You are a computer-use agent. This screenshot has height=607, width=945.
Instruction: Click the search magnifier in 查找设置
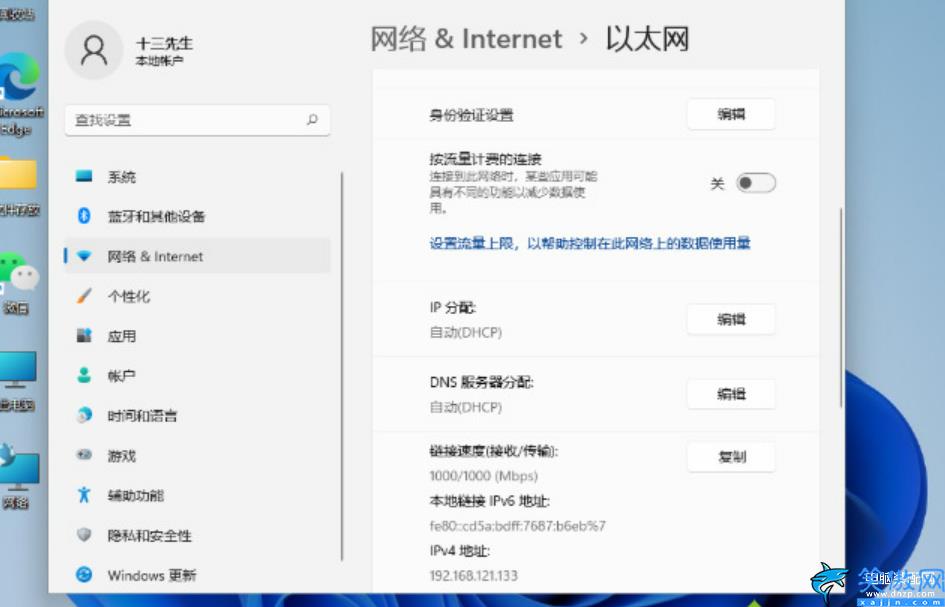tap(312, 119)
